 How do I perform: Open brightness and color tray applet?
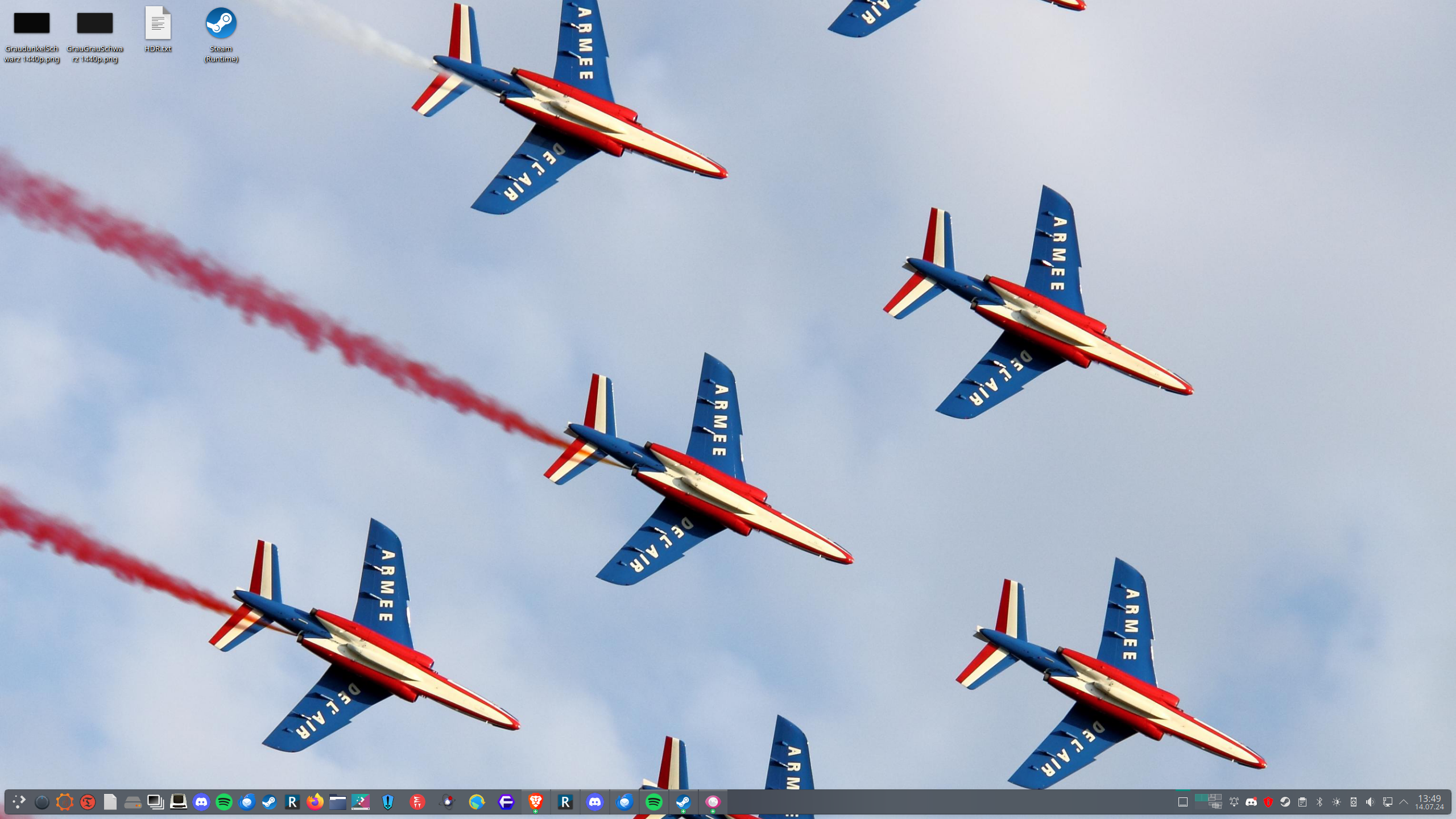click(x=1337, y=802)
